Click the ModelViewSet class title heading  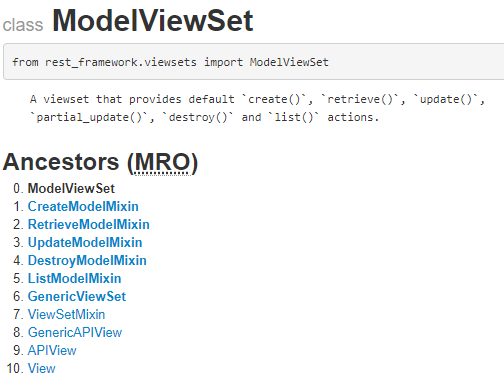[153, 21]
